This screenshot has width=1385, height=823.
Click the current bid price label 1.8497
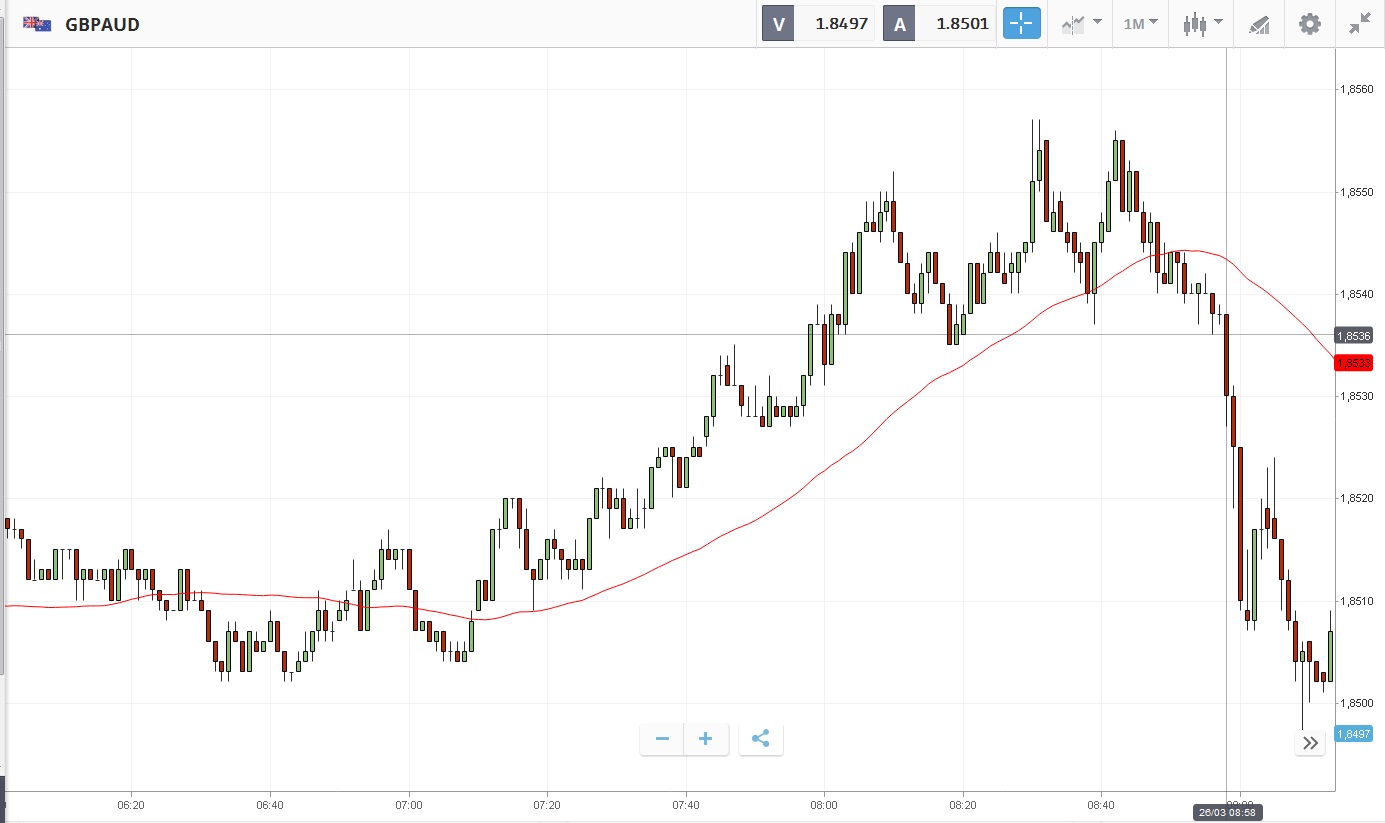click(1355, 734)
